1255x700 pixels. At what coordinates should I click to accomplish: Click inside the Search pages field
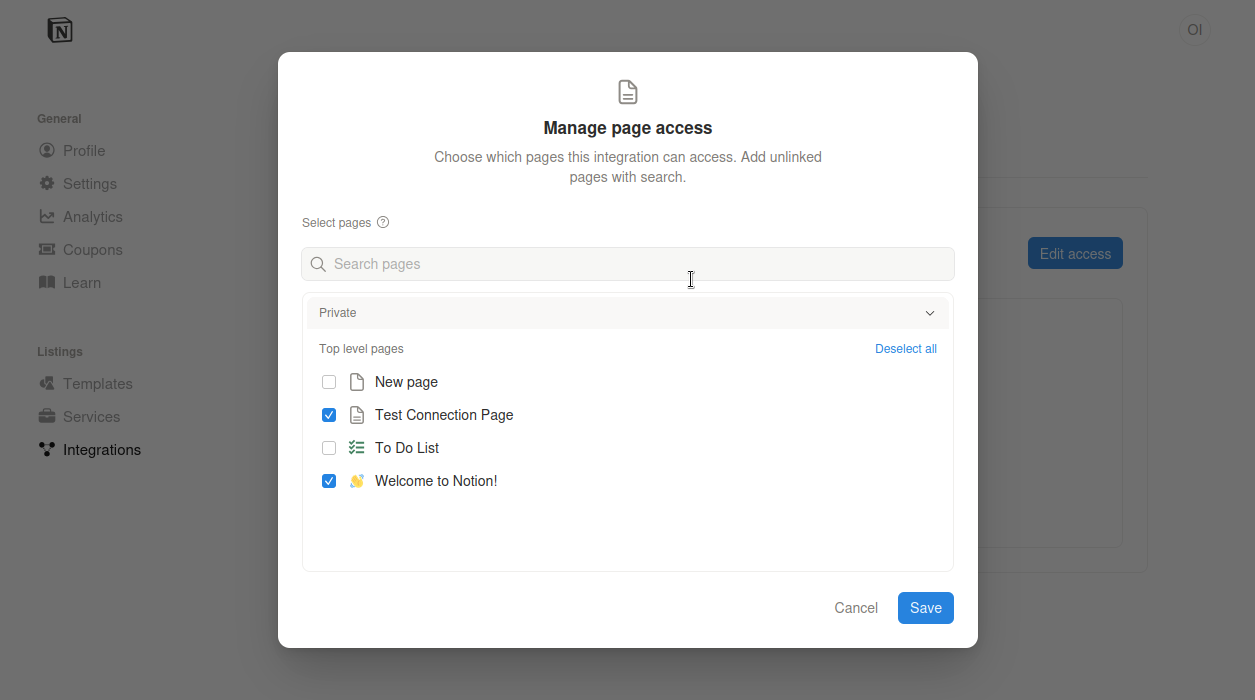tap(628, 263)
